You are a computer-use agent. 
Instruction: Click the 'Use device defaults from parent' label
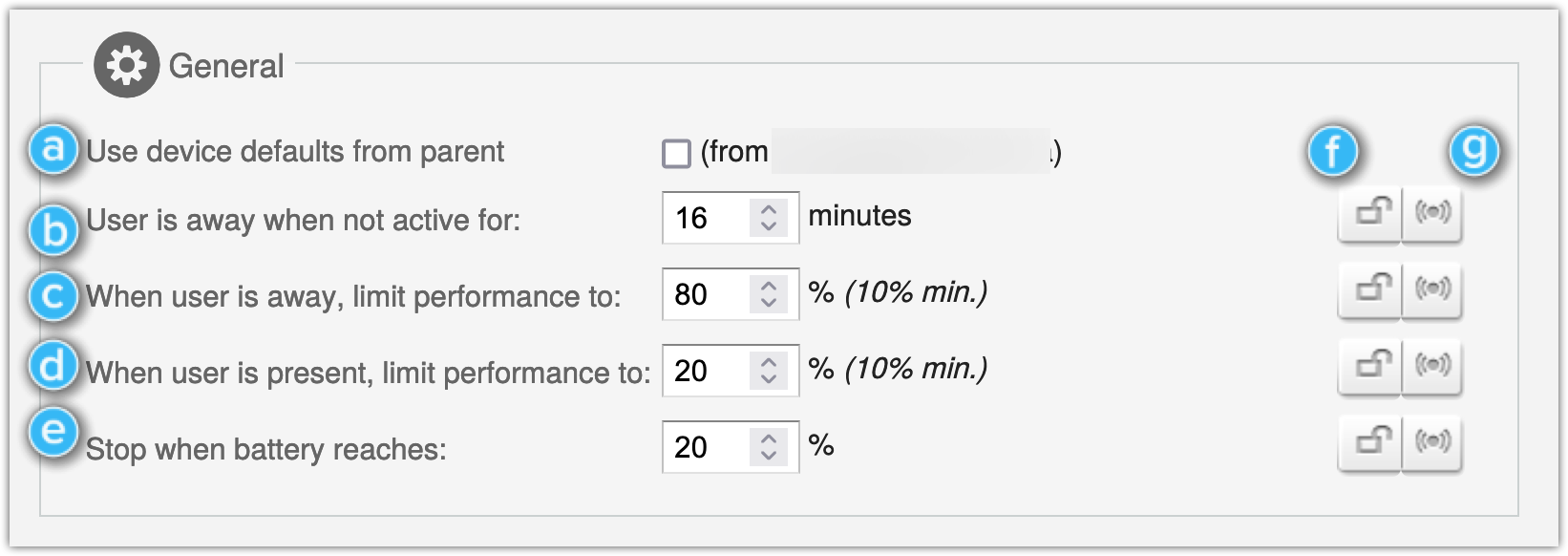pyautogui.click(x=295, y=152)
